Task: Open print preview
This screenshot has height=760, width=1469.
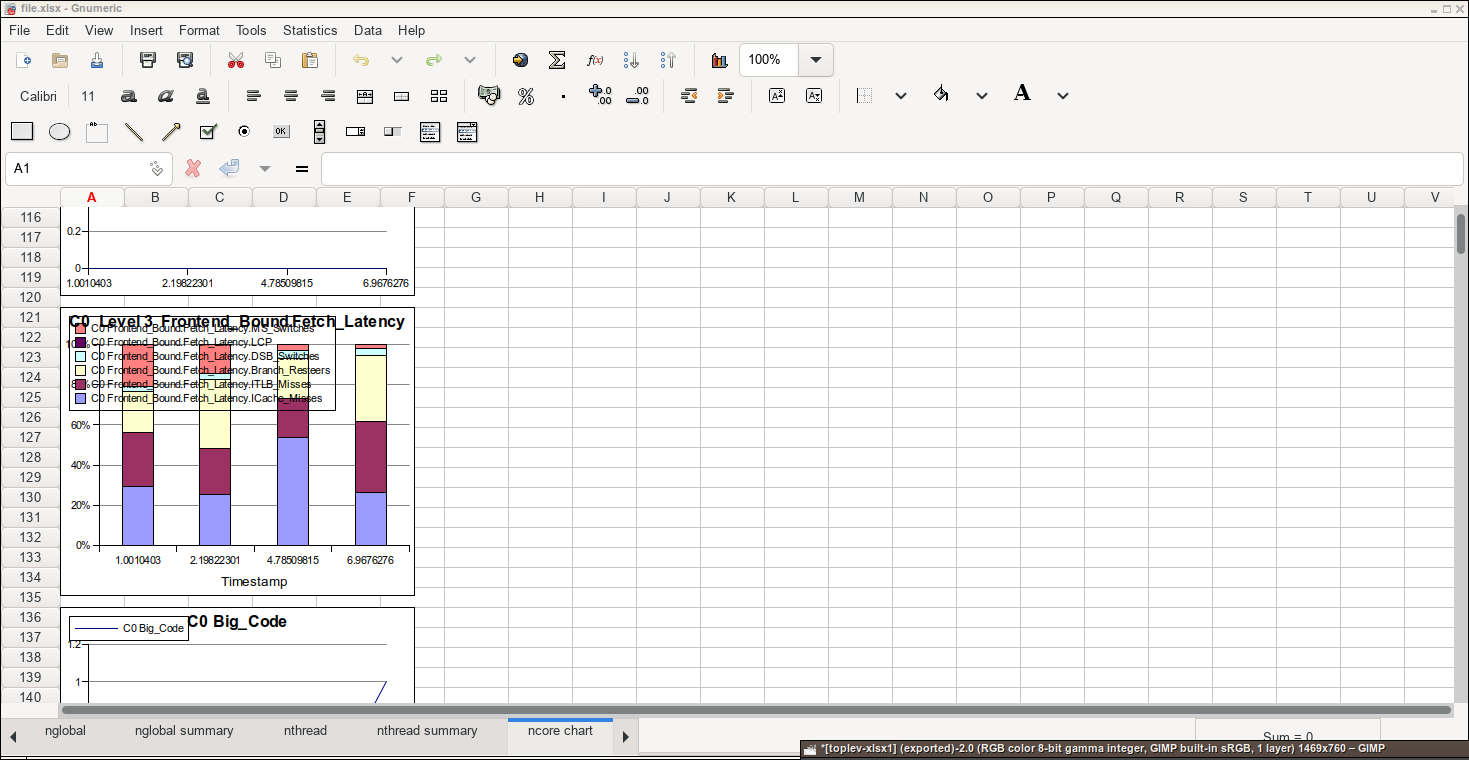Action: pyautogui.click(x=185, y=60)
